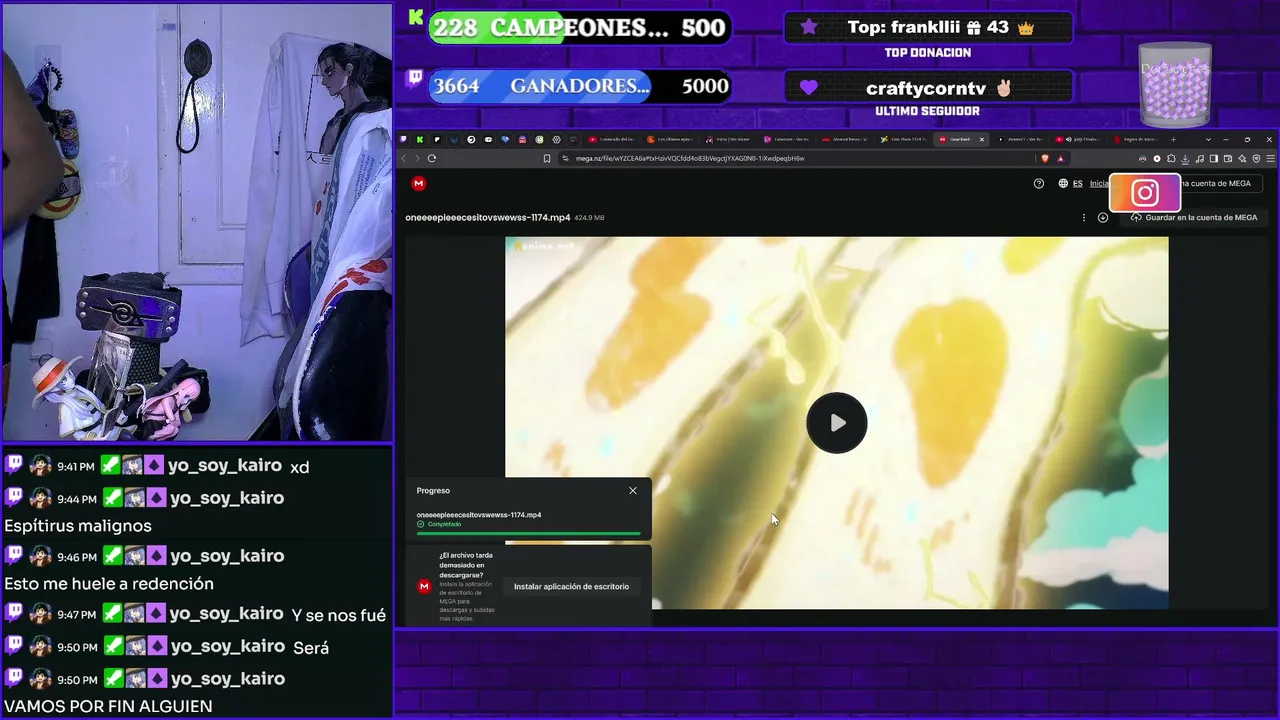The image size is (1280, 720).
Task: Click the pinned Twitch tab icon
Action: (403, 139)
